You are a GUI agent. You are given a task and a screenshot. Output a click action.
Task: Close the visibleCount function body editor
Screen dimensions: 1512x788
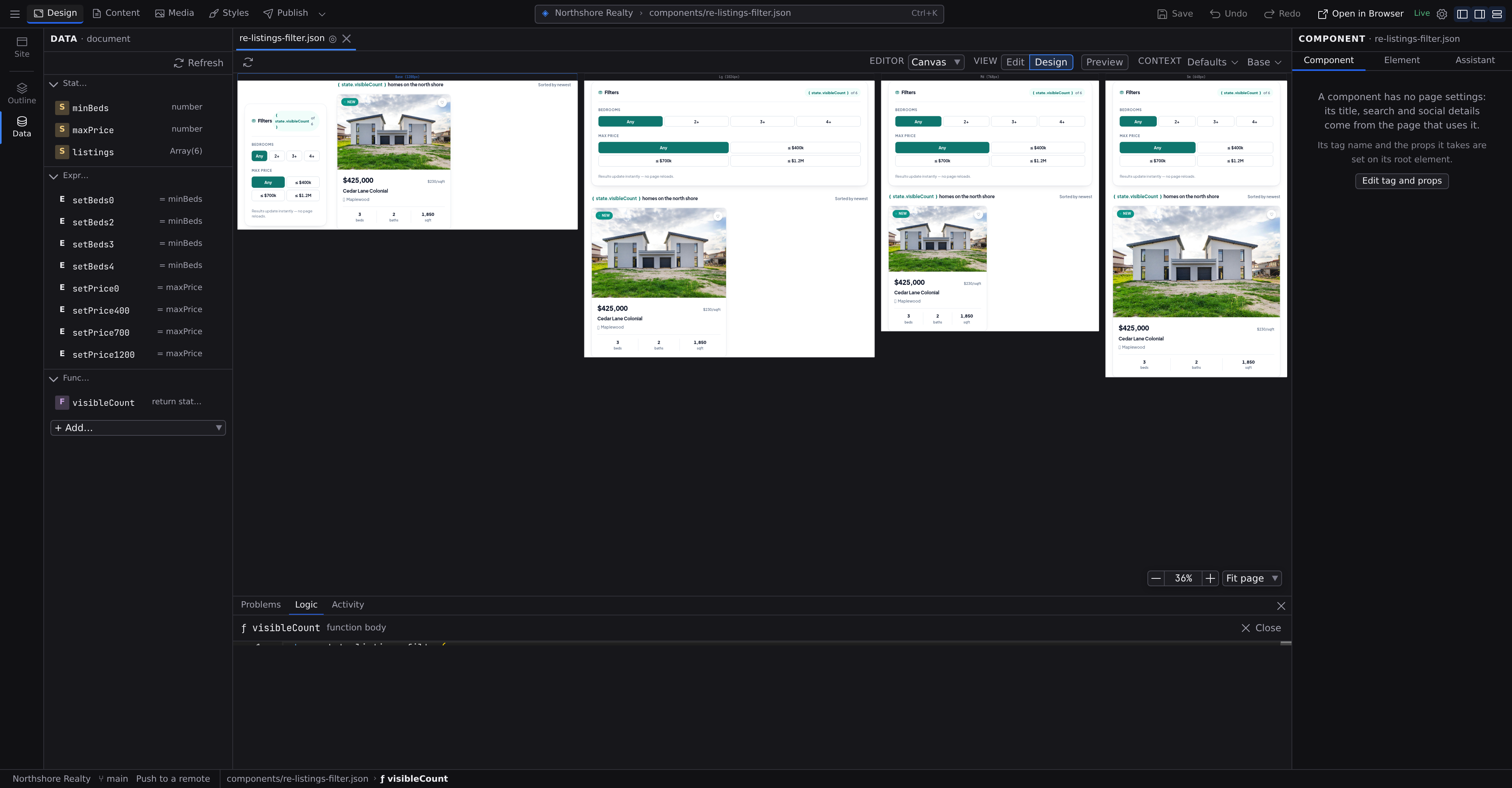click(1261, 628)
